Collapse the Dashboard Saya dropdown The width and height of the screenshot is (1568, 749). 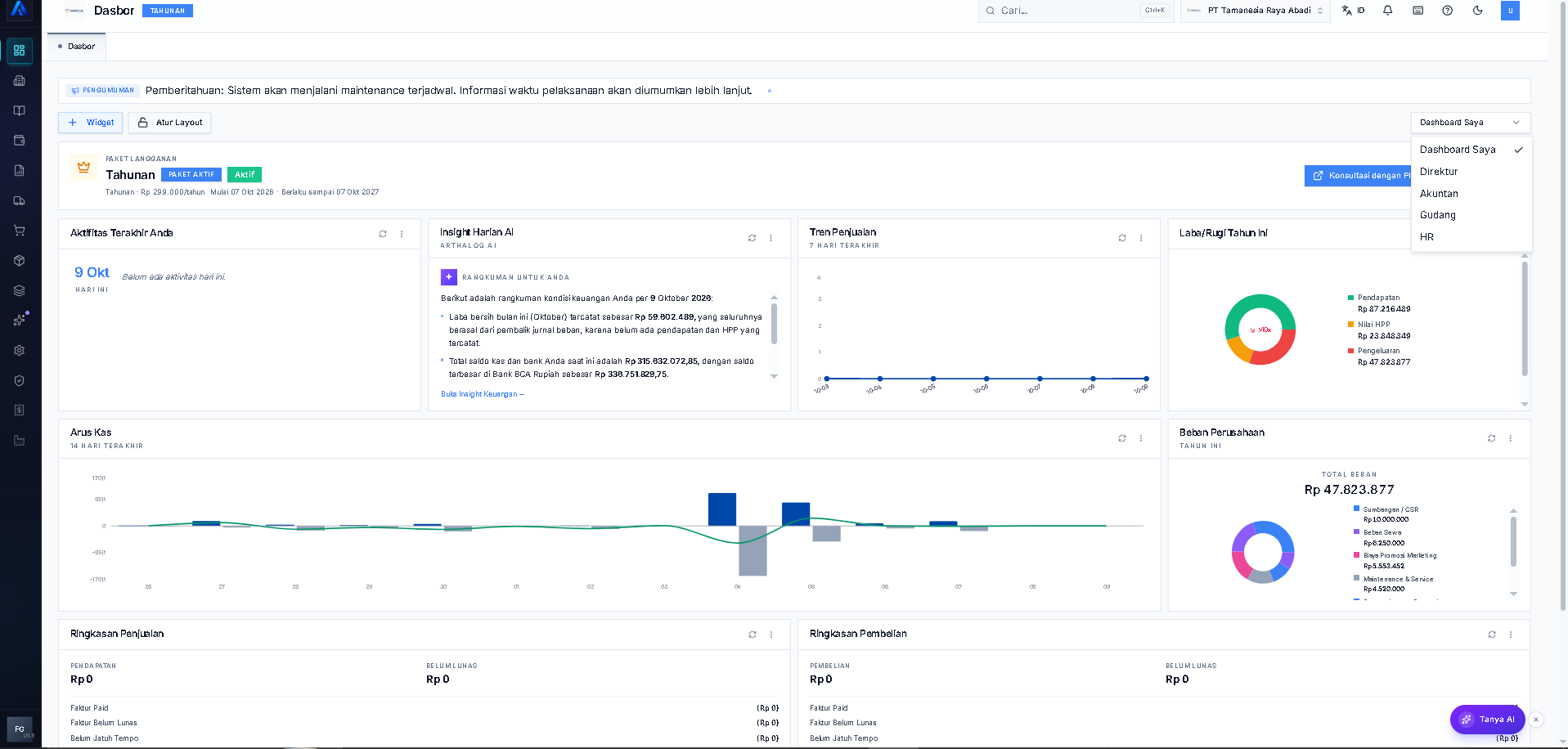1471,123
